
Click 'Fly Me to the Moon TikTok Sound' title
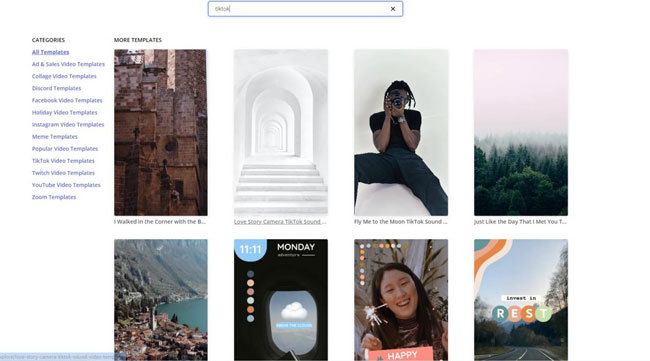pos(400,222)
